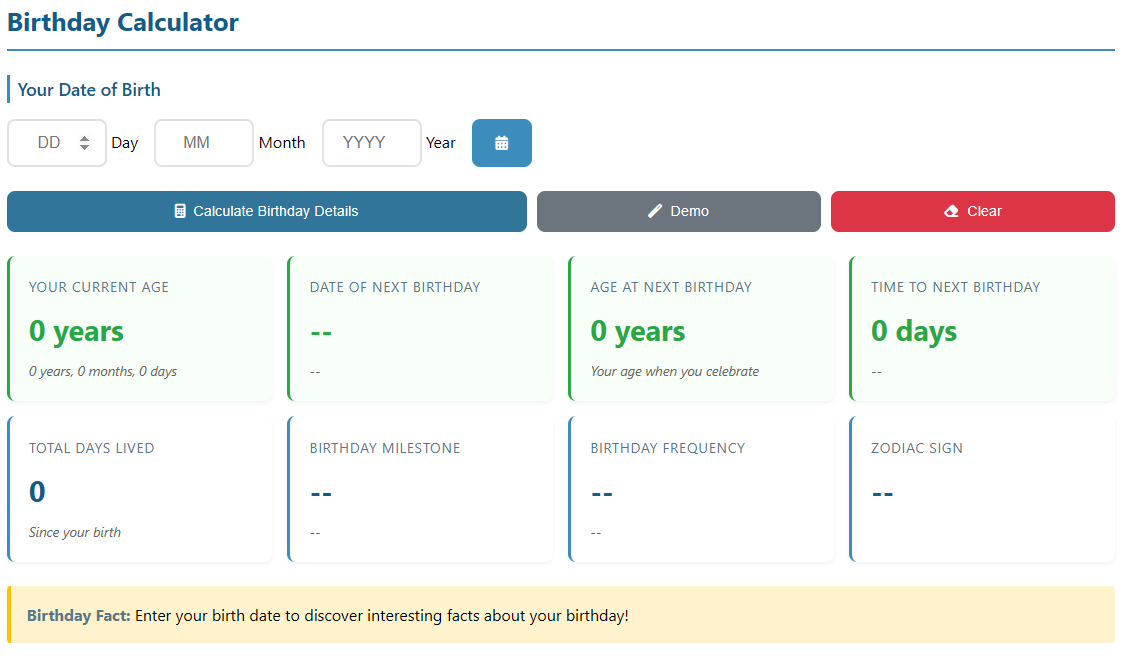Screen dimensions: 1124x668
Task: Select the Date of Next Birthday card
Action: [x=420, y=329]
